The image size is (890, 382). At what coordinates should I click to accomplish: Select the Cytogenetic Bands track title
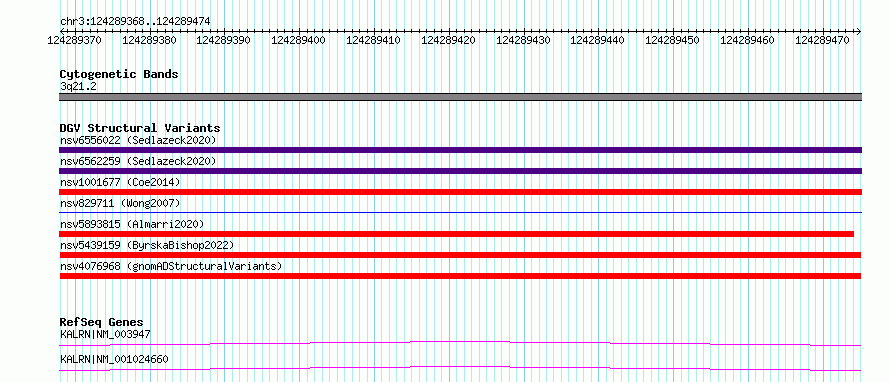tap(119, 74)
